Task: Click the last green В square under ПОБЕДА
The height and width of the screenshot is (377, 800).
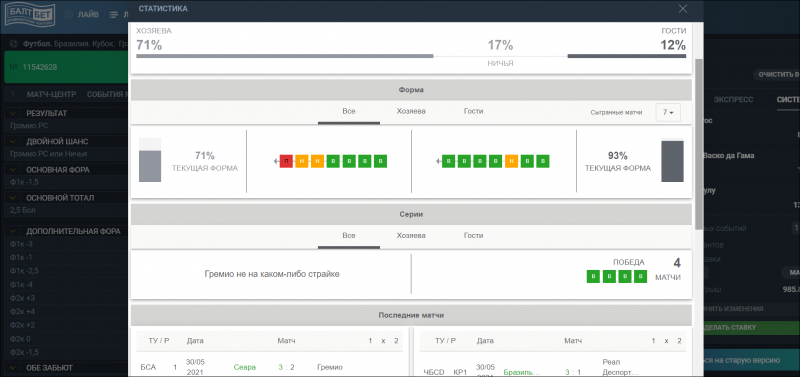Action: [x=640, y=277]
